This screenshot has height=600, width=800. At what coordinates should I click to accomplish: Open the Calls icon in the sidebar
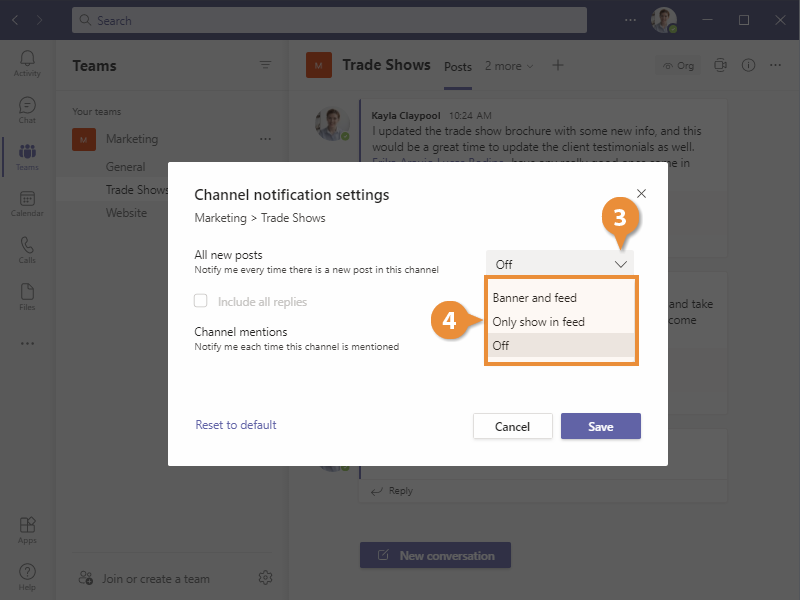tap(27, 250)
